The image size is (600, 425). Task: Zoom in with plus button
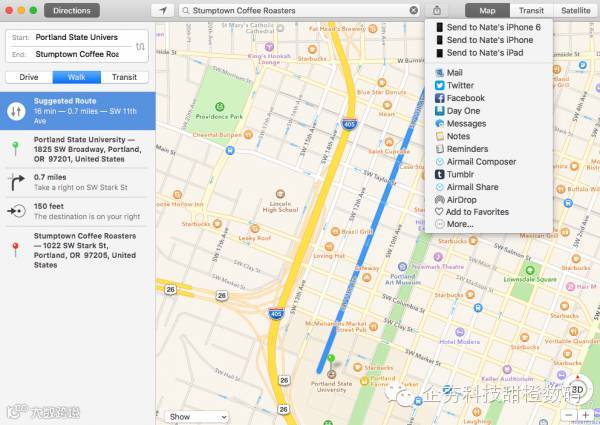(585, 415)
